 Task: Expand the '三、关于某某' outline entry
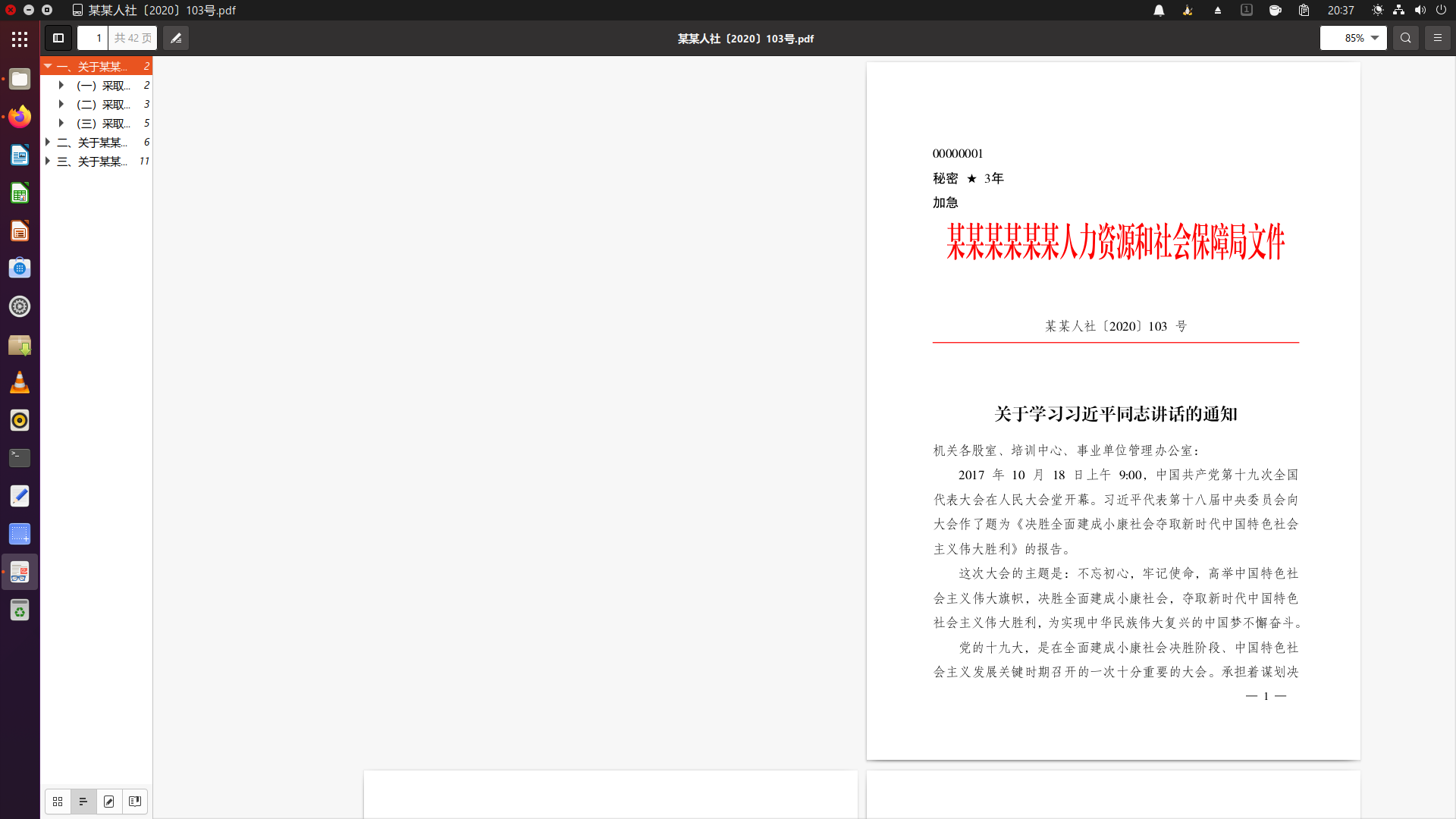tap(48, 161)
